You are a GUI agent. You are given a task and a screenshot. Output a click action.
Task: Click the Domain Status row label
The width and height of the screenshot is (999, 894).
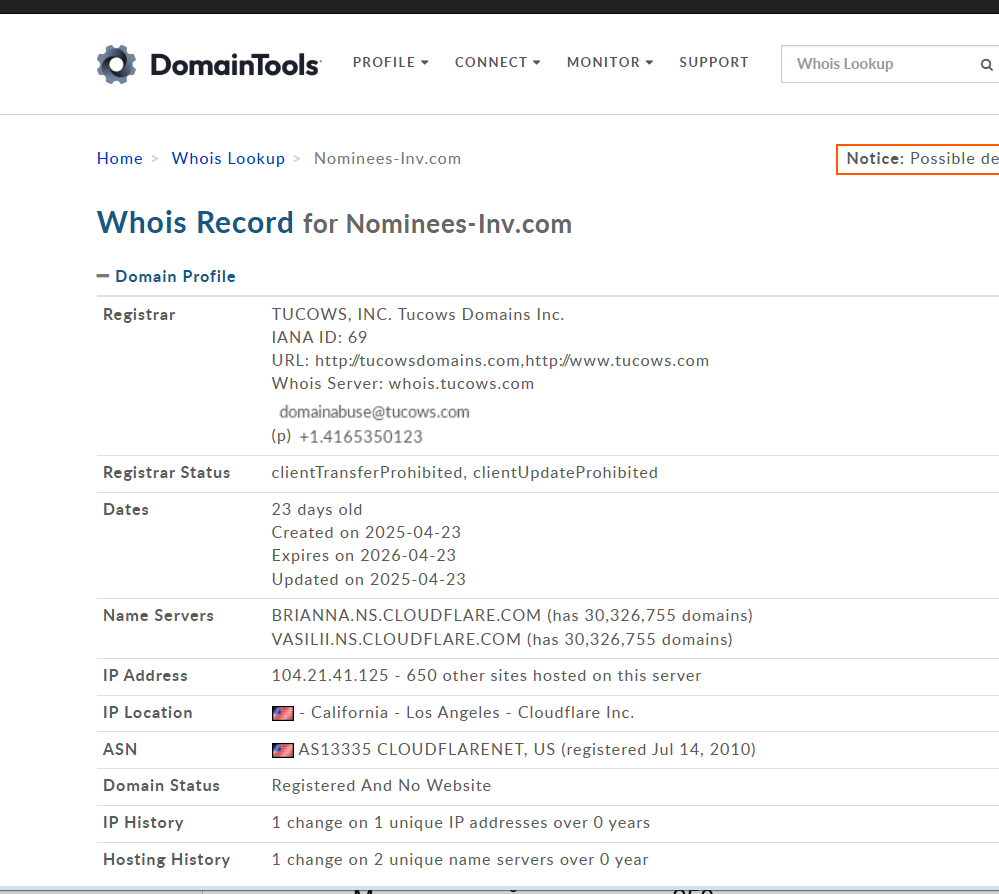[161, 786]
